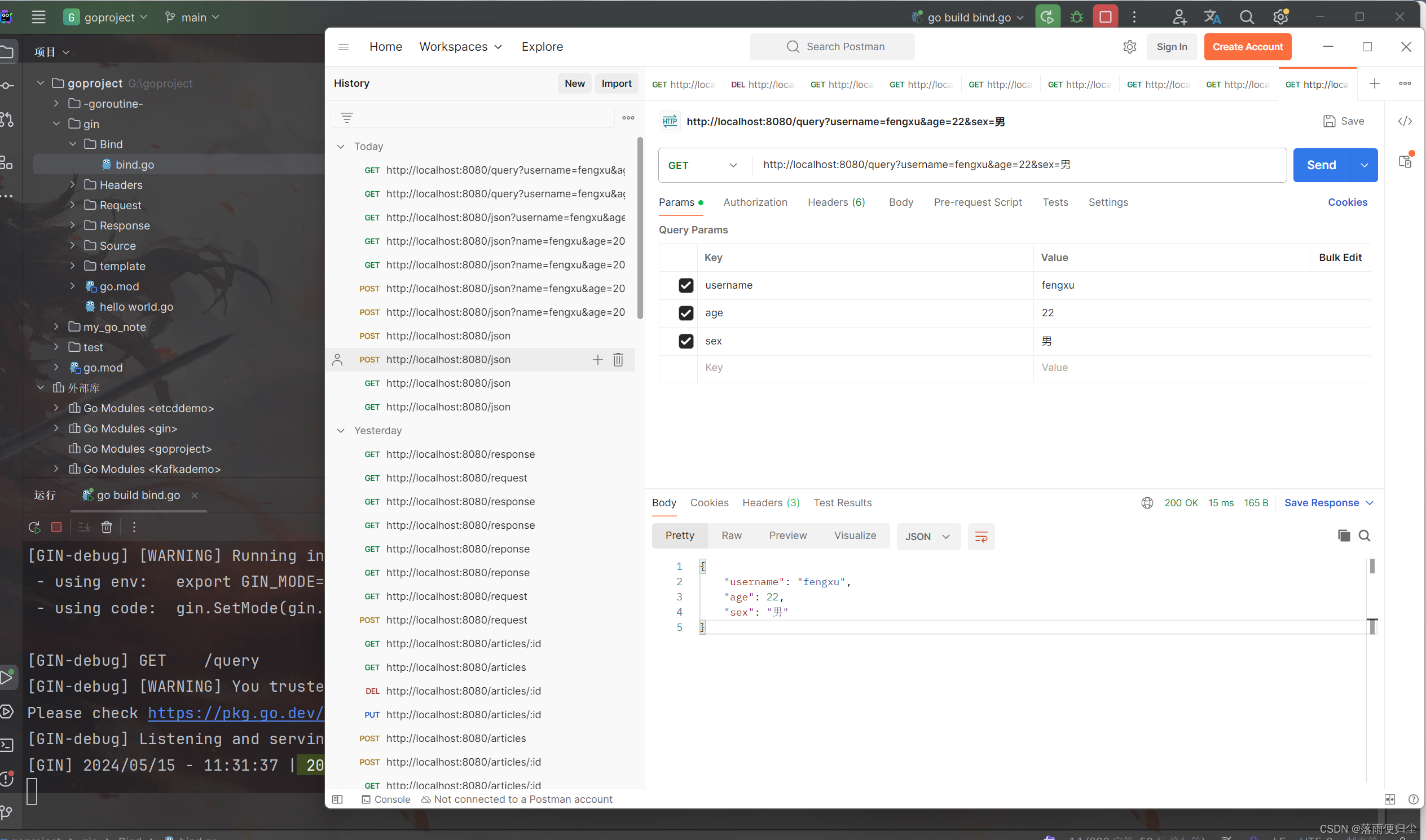Image resolution: width=1426 pixels, height=840 pixels.
Task: Uncheck the sex query parameter
Action: [x=685, y=341]
